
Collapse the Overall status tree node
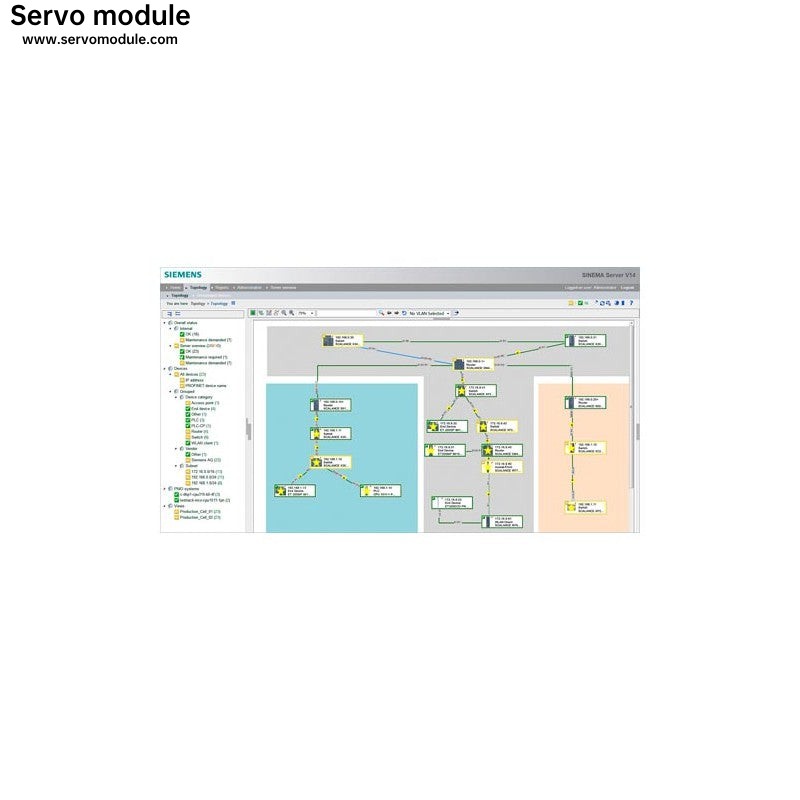[165, 323]
